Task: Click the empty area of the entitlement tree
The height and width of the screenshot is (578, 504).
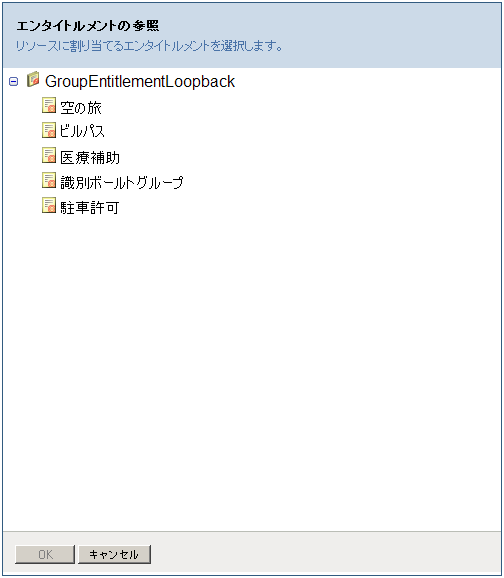Action: (252, 369)
